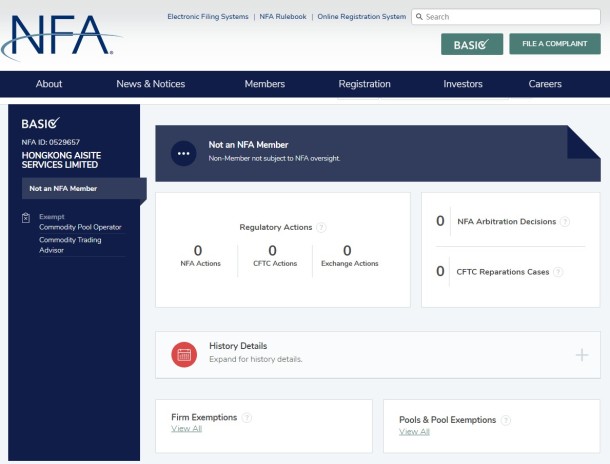Open help icon beside Regulatory Actions
Image resolution: width=610 pixels, height=464 pixels.
coord(321,227)
